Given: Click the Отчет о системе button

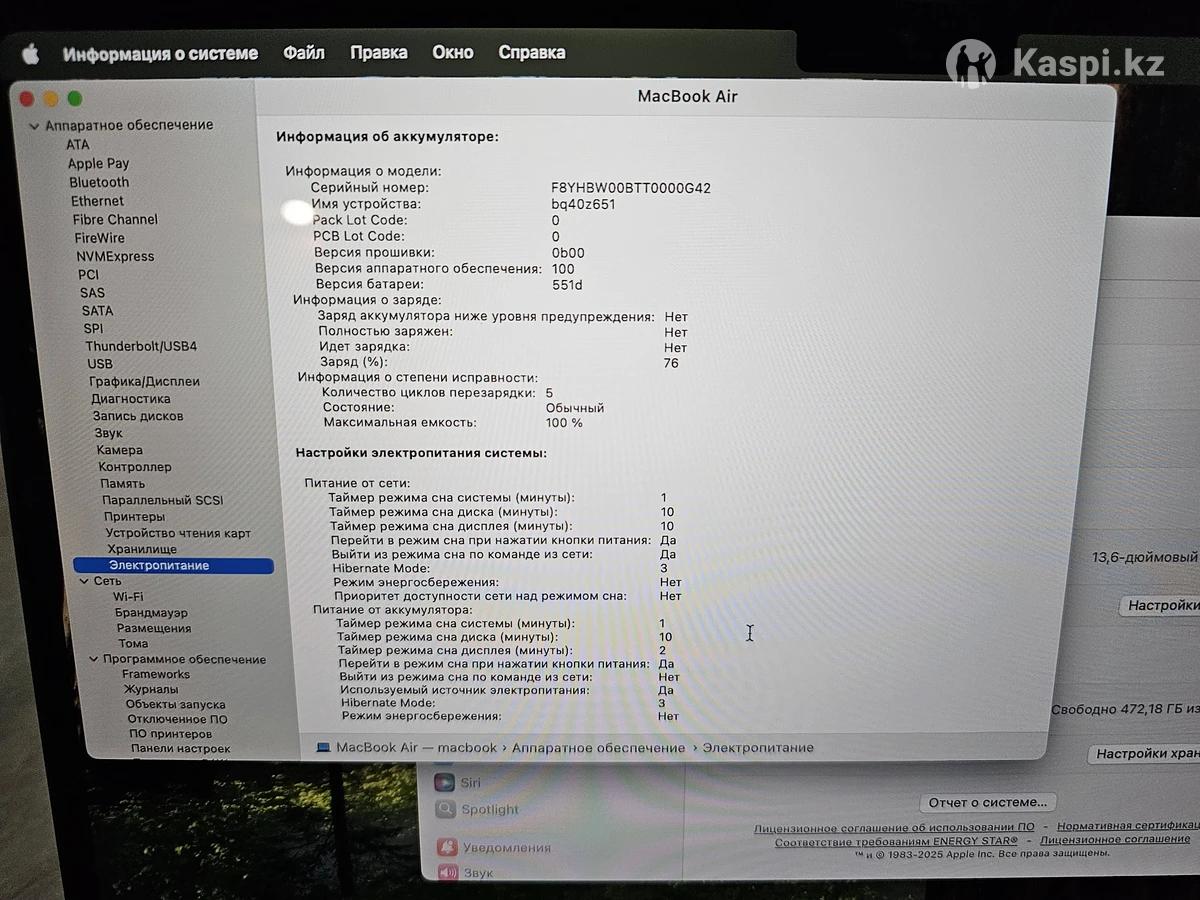Looking at the screenshot, I should pyautogui.click(x=988, y=803).
